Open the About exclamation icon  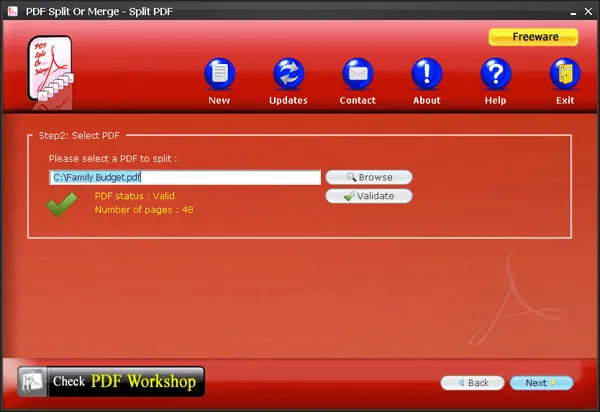pos(427,73)
